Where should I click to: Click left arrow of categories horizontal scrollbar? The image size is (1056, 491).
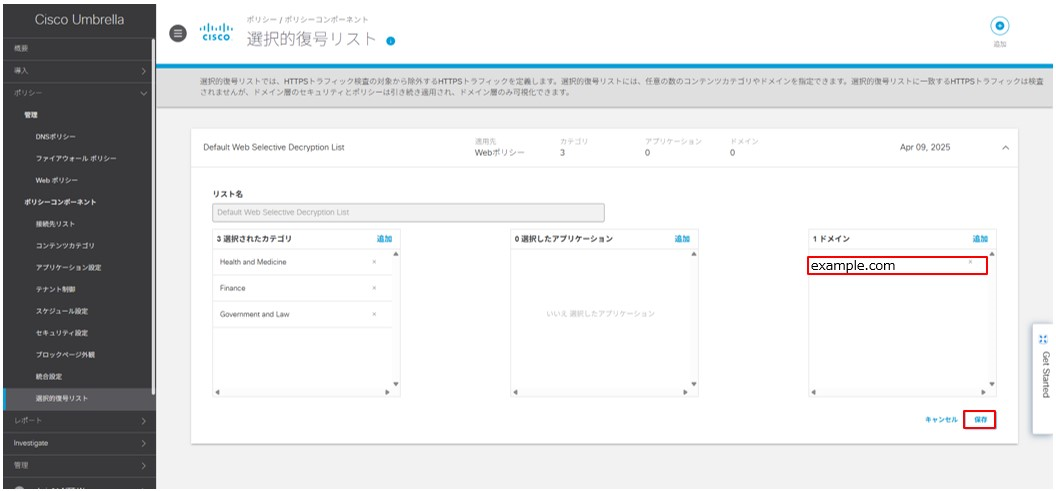coord(217,392)
